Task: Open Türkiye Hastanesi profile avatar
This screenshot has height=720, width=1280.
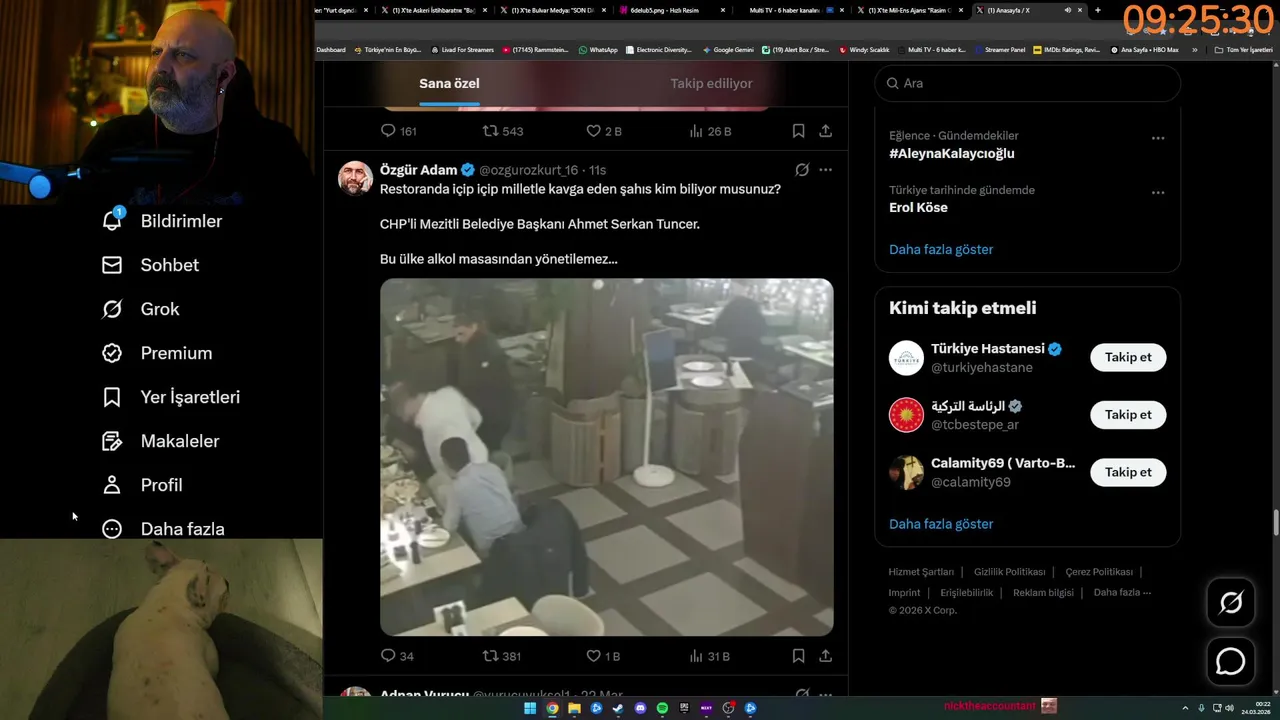Action: pyautogui.click(x=906, y=358)
